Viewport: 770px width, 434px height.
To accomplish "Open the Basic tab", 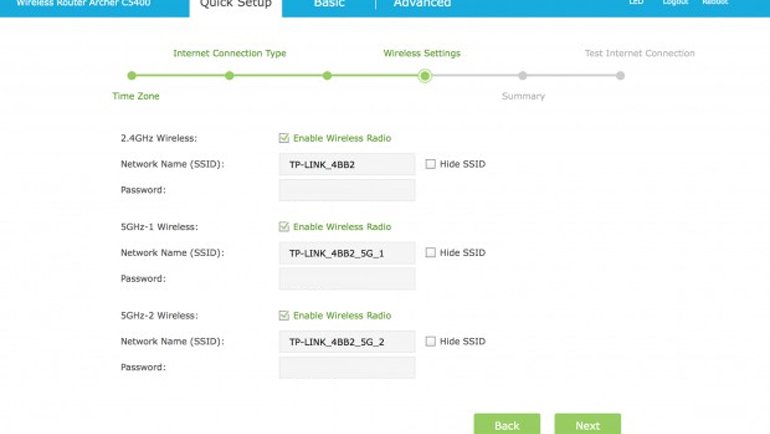I will [x=329, y=5].
